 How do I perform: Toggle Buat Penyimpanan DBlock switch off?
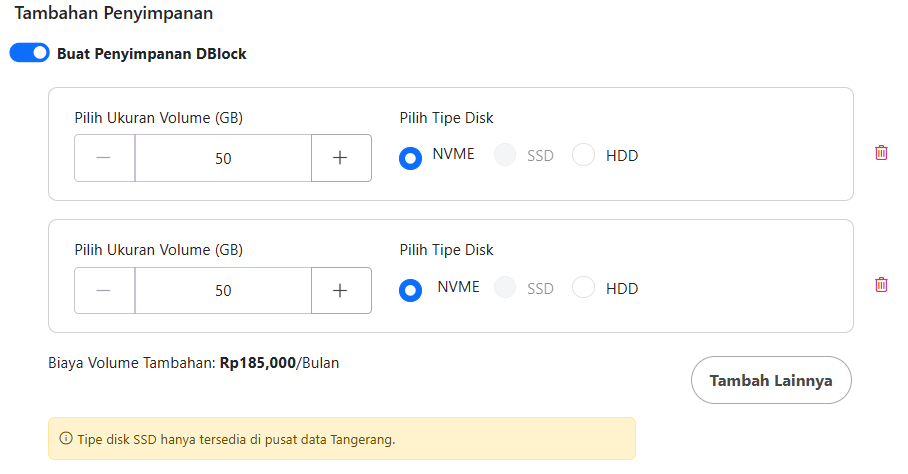click(29, 53)
